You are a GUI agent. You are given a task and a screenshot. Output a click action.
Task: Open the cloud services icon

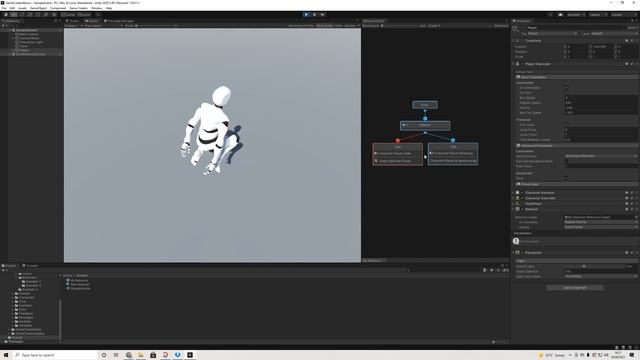click(x=560, y=14)
